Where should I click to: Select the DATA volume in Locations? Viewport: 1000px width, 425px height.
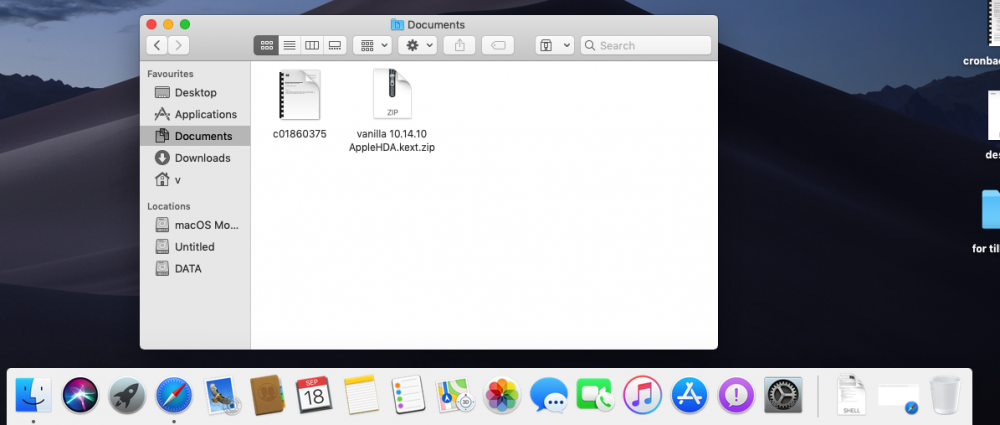tap(195, 269)
